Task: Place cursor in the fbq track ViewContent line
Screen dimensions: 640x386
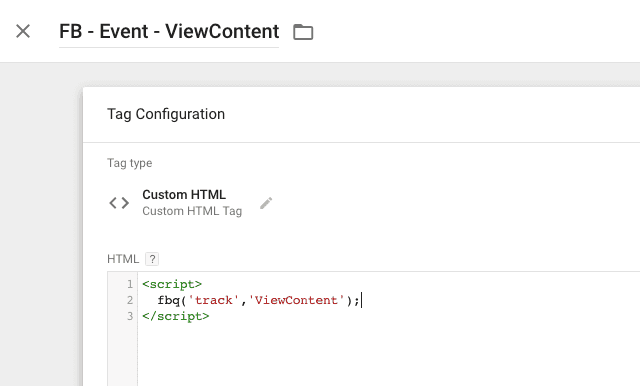Action: coord(259,300)
